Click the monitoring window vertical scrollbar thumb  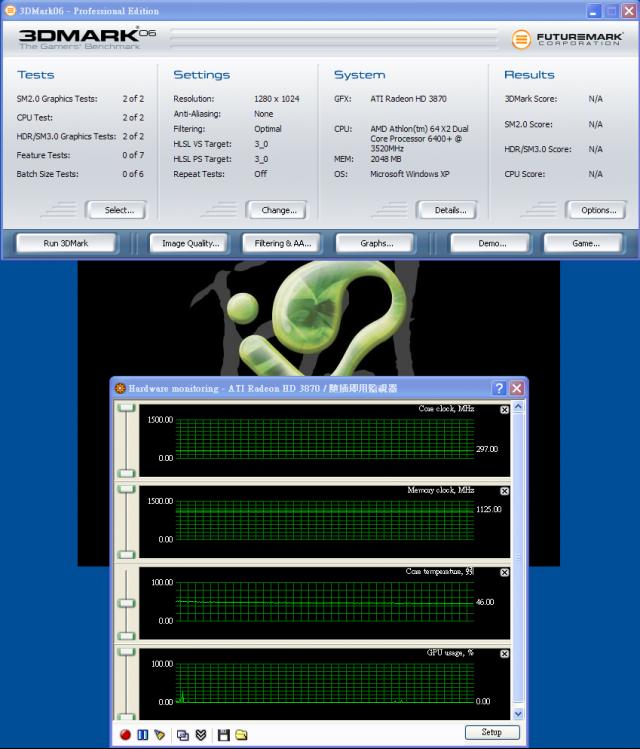518,557
